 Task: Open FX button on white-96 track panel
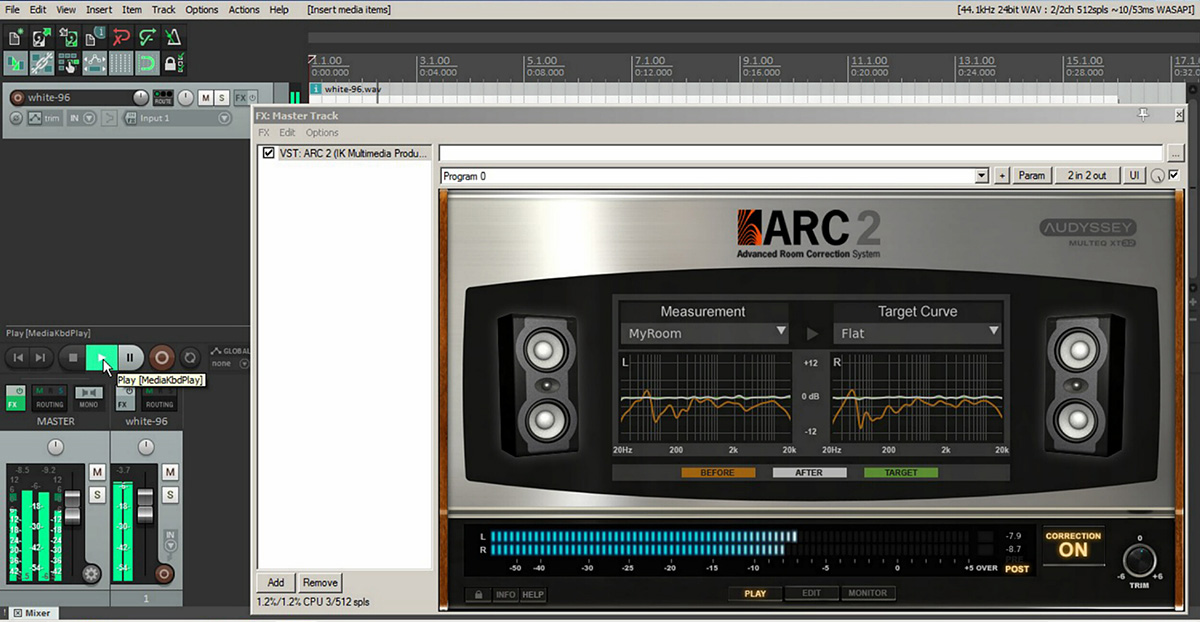[240, 98]
